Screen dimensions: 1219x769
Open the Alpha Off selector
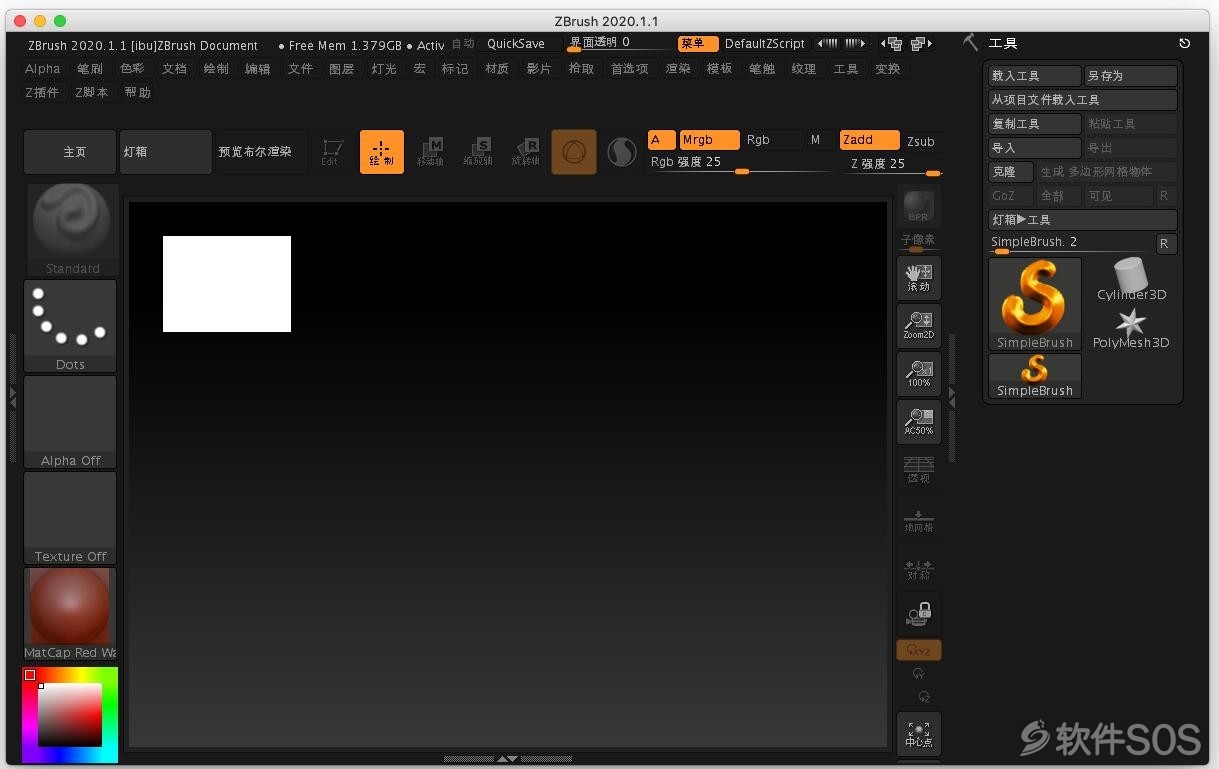pos(70,422)
